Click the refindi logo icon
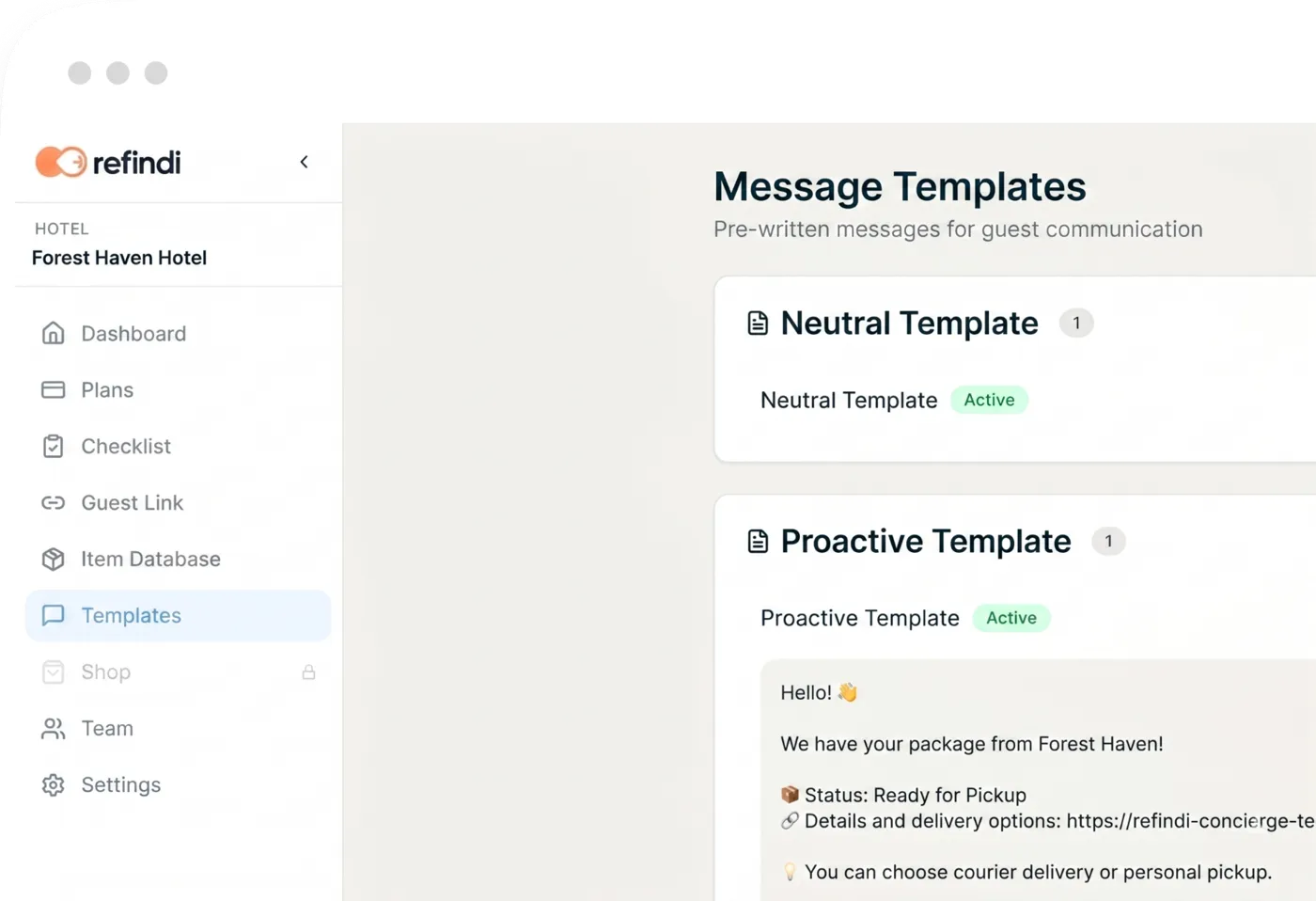Viewport: 1316px width, 901px height. (61, 162)
